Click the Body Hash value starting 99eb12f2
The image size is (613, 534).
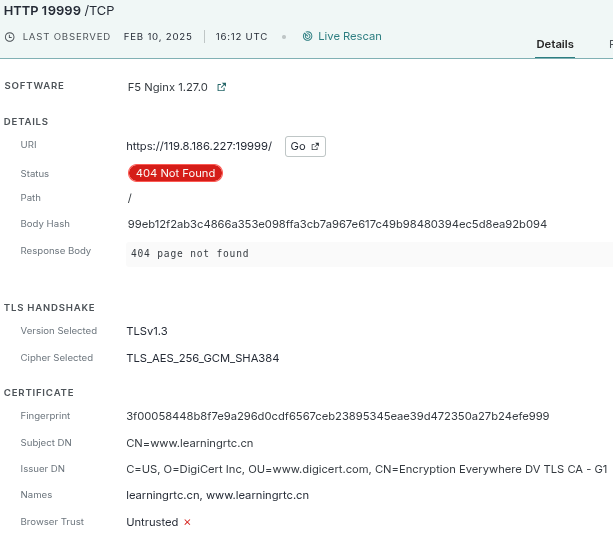(337, 224)
